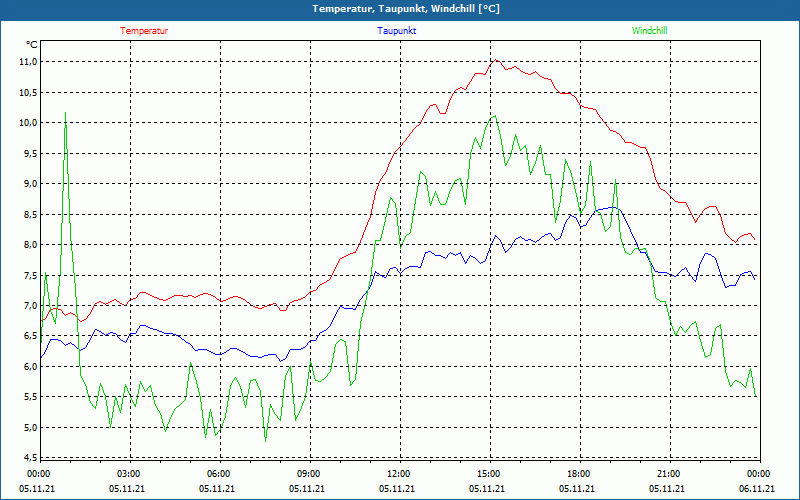
Task: Click the 8,5 y-axis value
Action: pos(30,214)
